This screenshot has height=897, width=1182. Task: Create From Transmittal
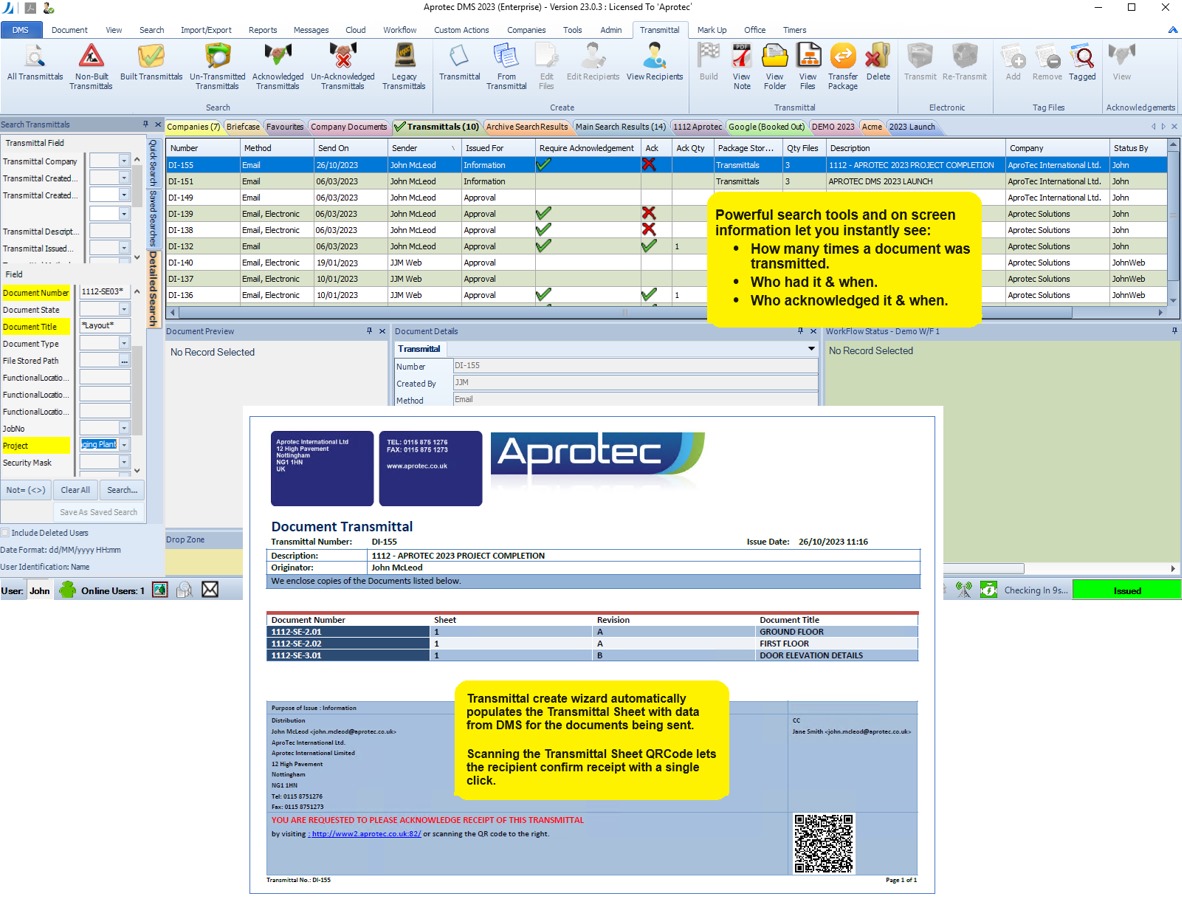[506, 66]
